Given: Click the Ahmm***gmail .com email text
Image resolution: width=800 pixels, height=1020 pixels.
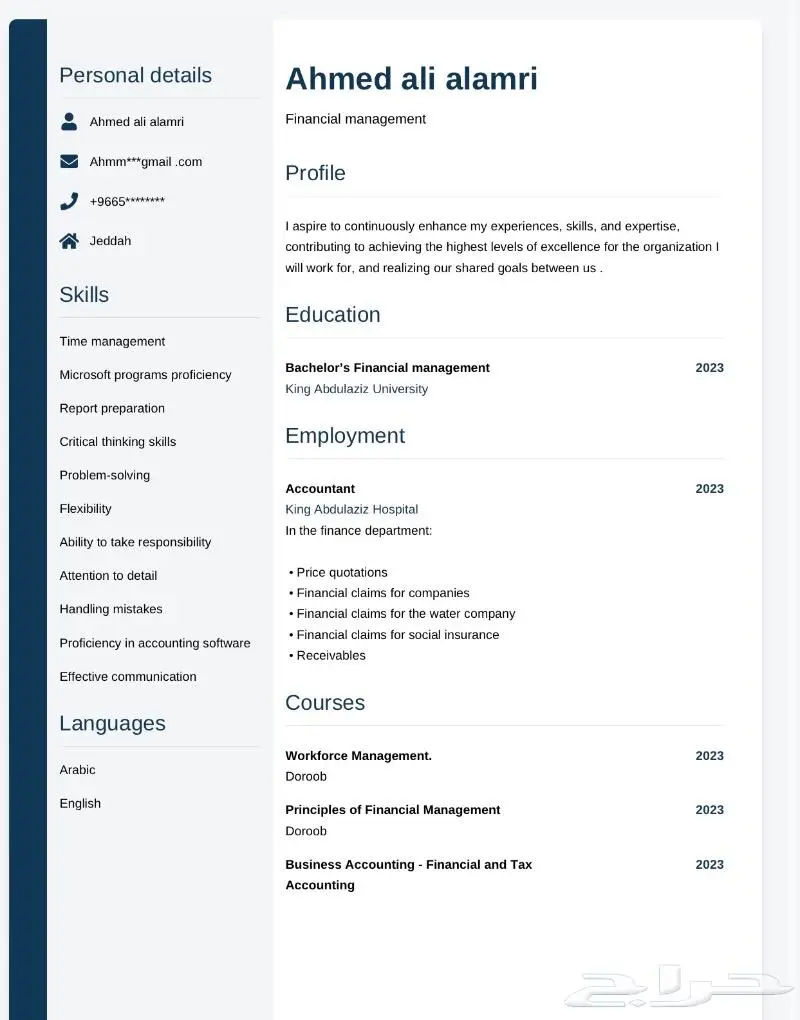Looking at the screenshot, I should (146, 161).
